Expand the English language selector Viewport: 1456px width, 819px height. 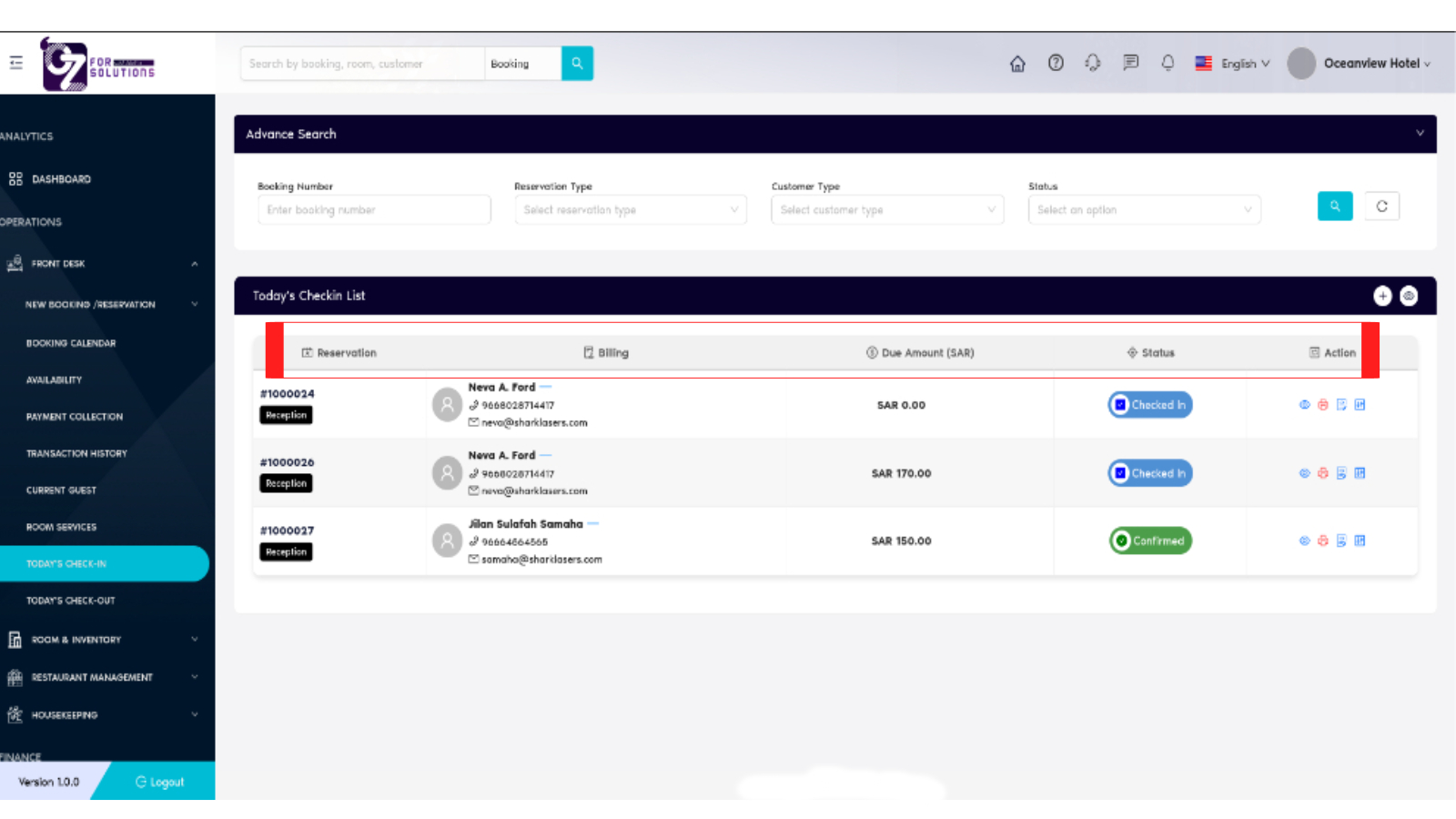(1232, 64)
